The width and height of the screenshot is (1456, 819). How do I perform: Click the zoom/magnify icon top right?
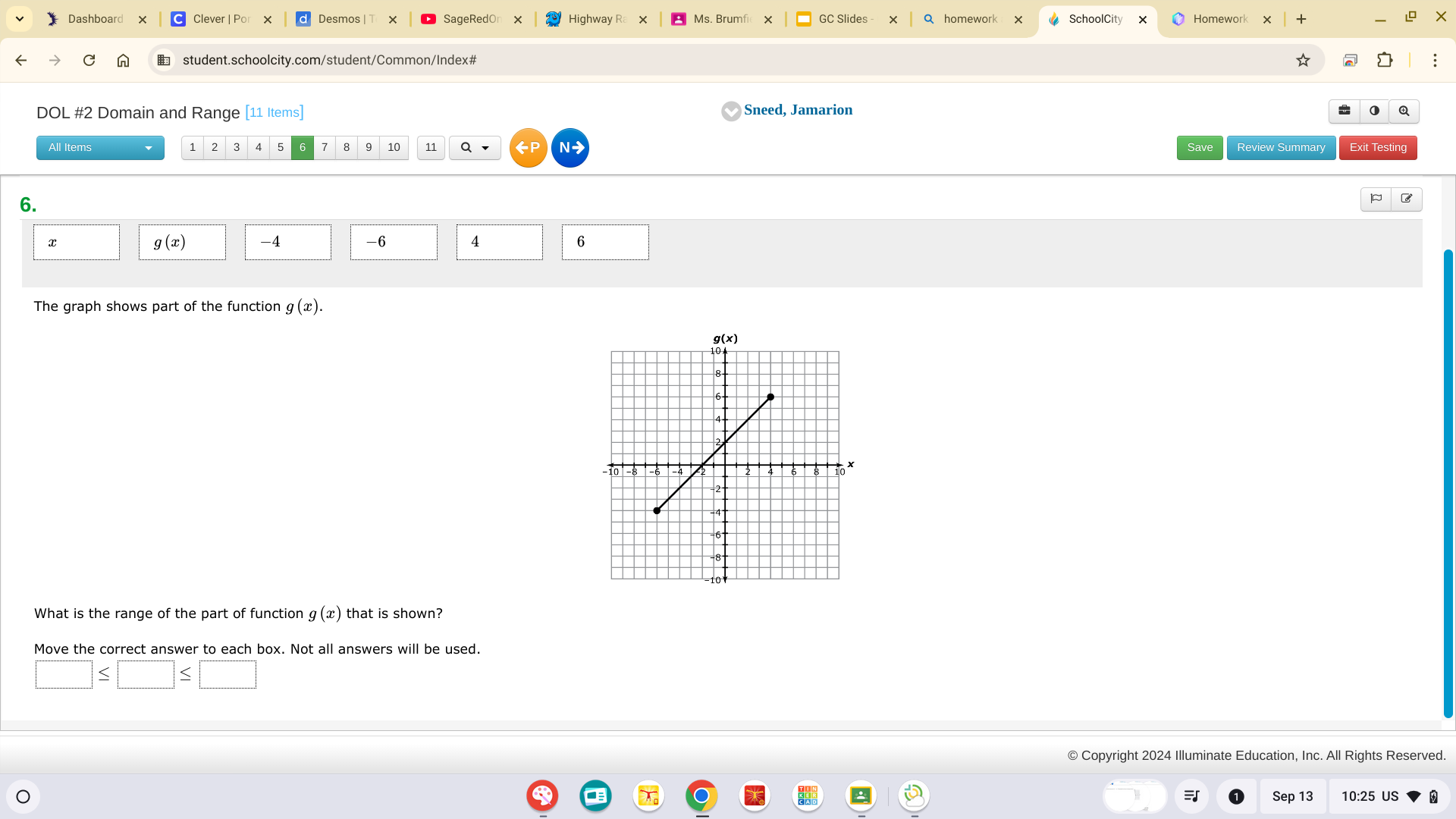1405,111
